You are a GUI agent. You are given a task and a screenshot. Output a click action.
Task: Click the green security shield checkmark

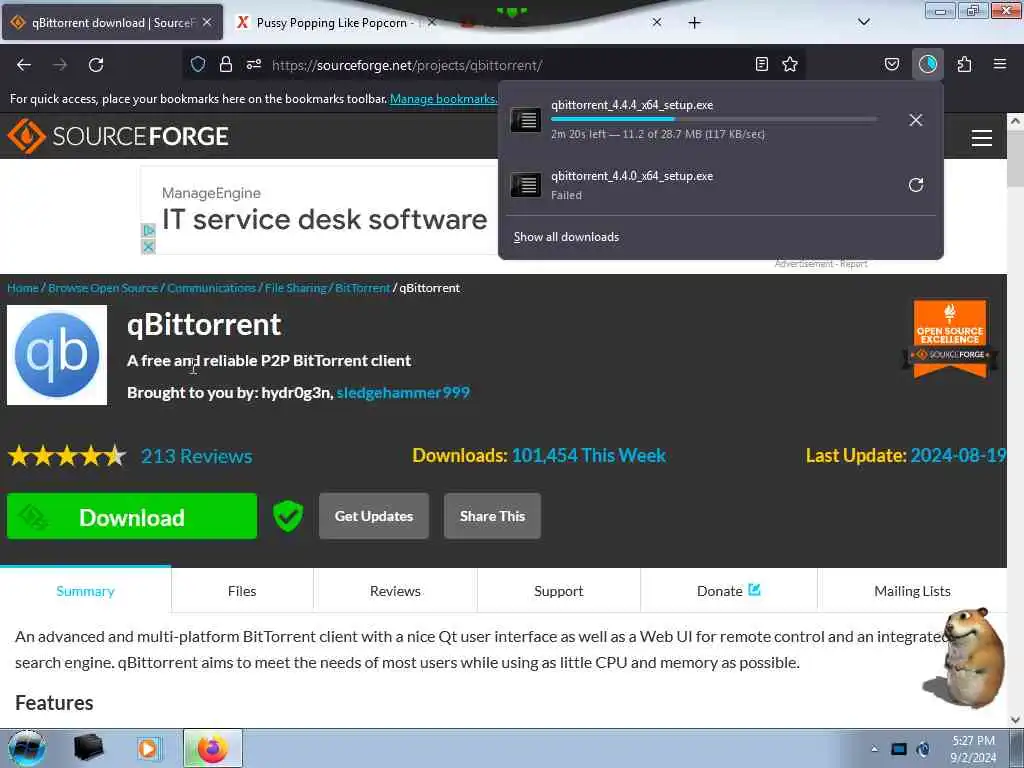coord(288,516)
